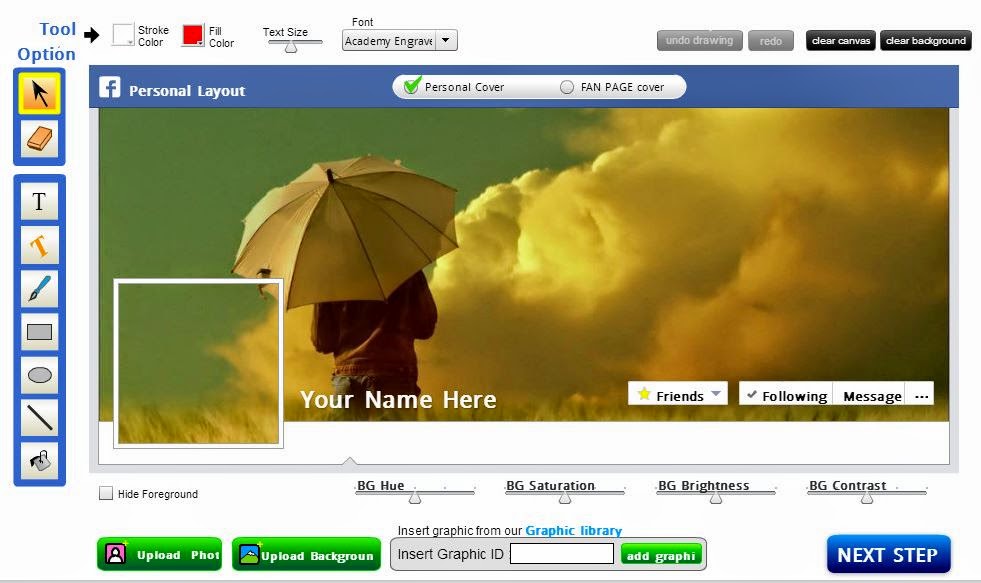Select the Ellipse tool
Screen dimensions: 981x583
tap(39, 375)
